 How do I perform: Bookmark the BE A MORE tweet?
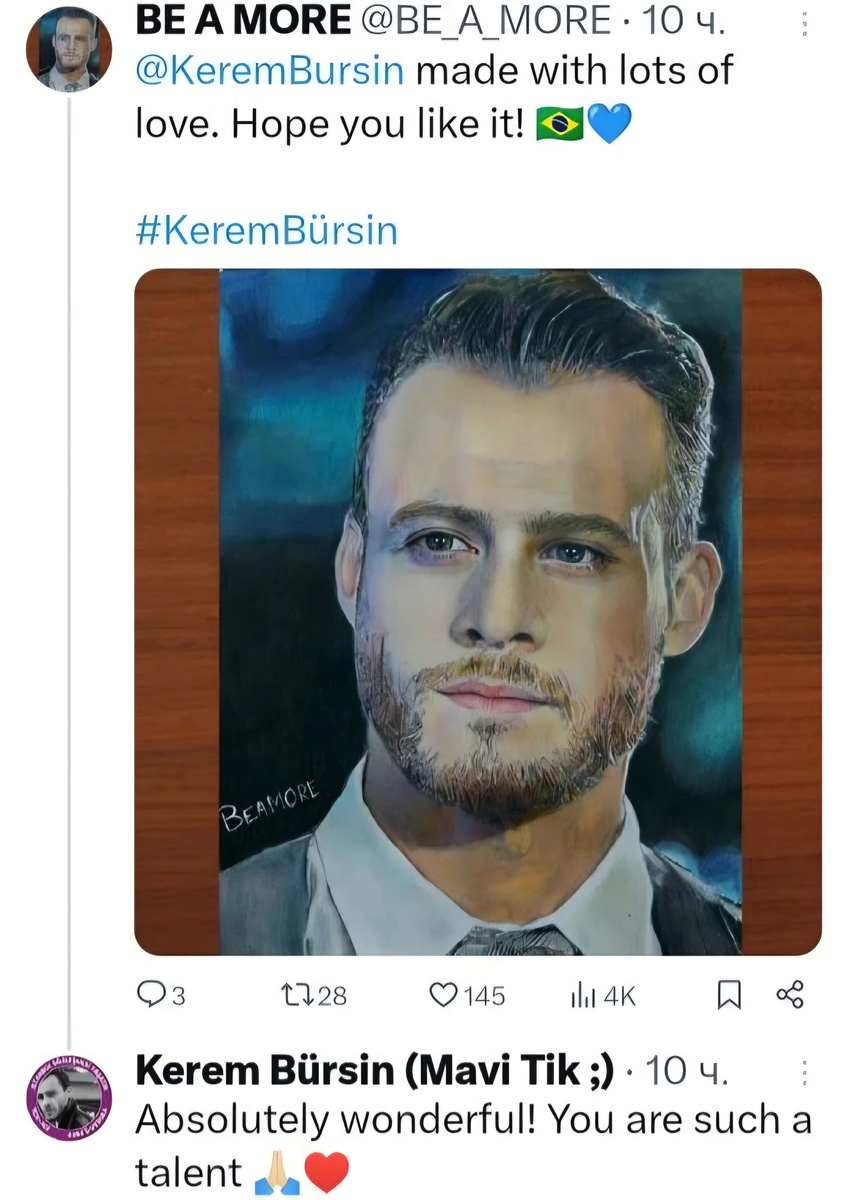pos(728,995)
